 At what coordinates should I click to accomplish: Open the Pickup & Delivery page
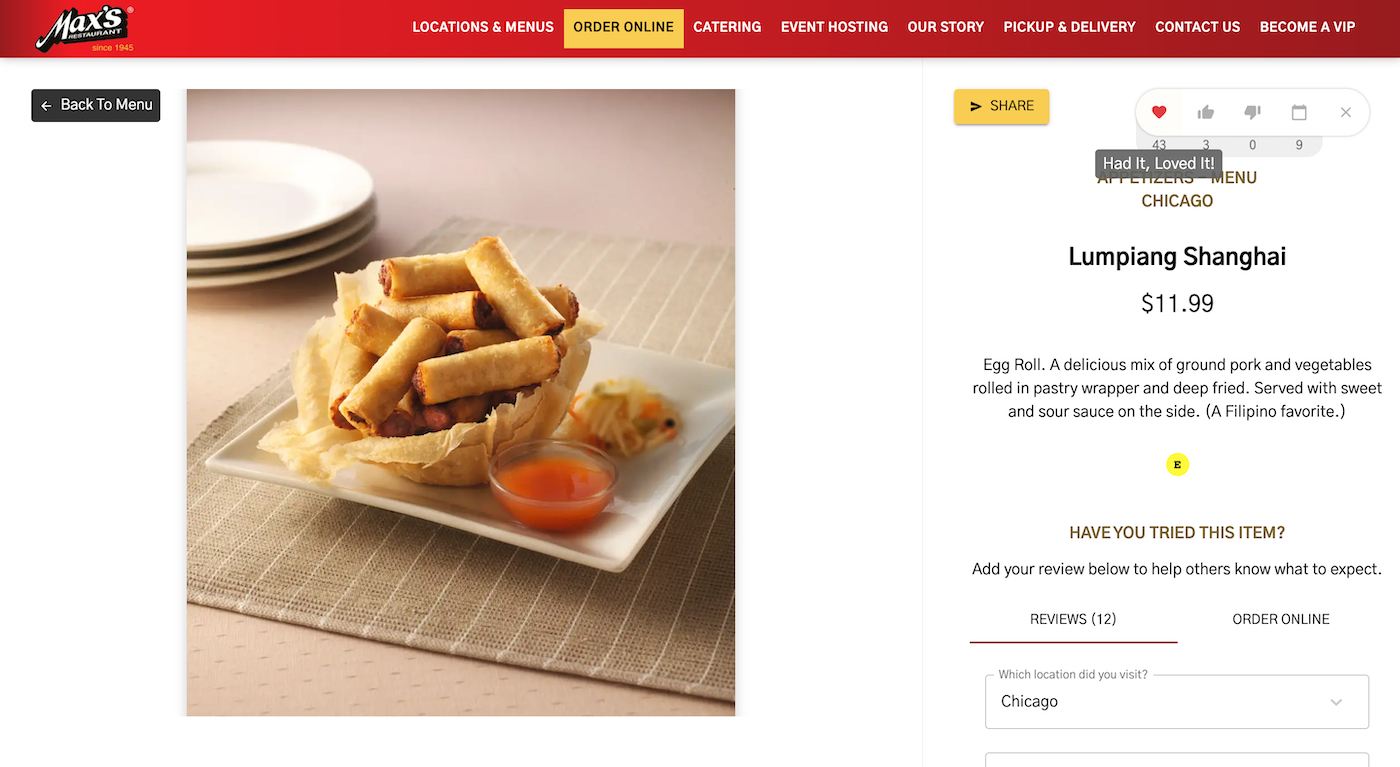(x=1070, y=27)
